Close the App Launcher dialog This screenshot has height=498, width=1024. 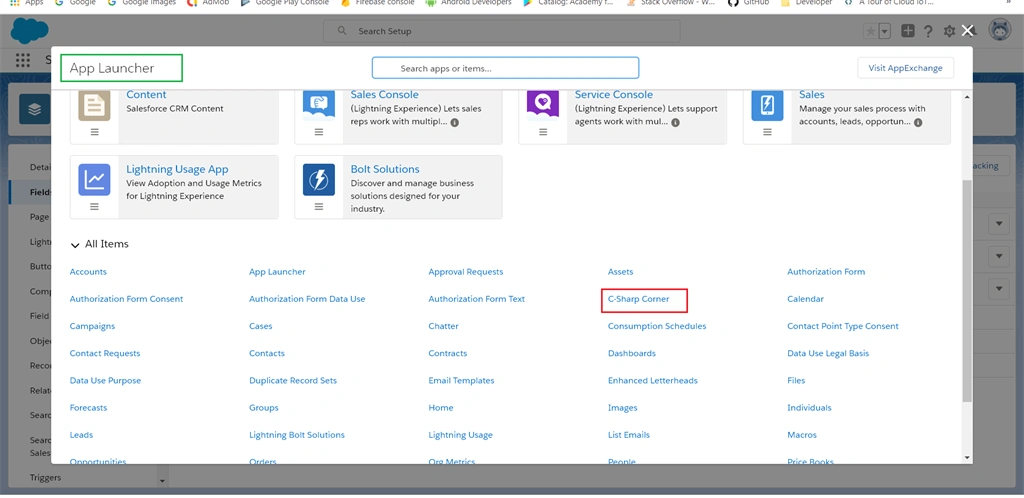click(x=967, y=31)
